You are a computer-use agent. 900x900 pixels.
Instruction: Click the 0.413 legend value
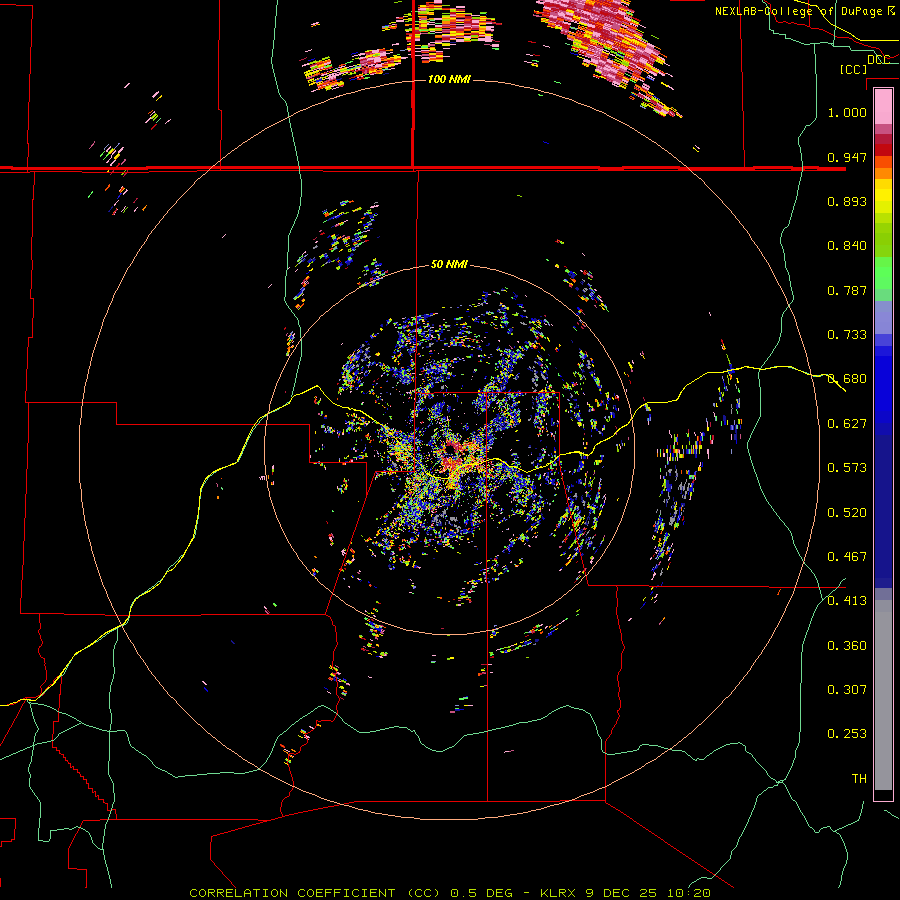coord(847,600)
